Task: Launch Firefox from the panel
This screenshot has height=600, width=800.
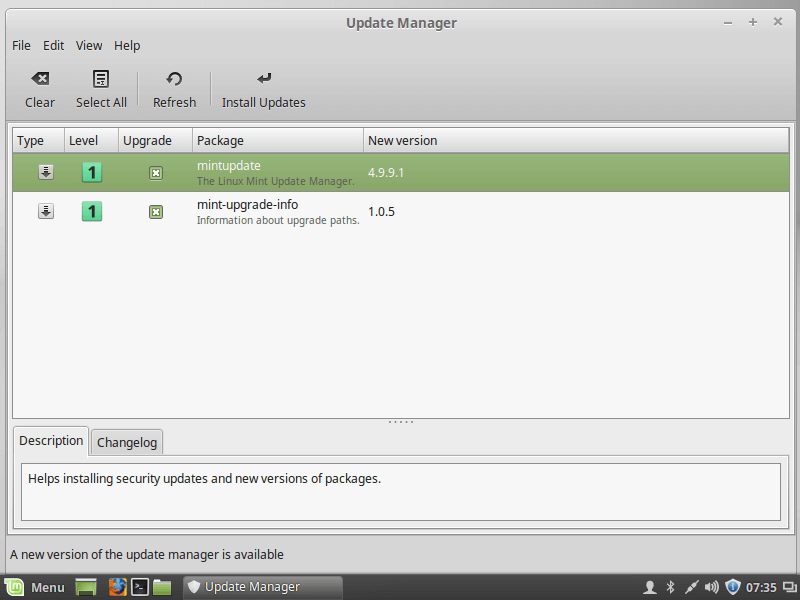Action: pos(117,587)
